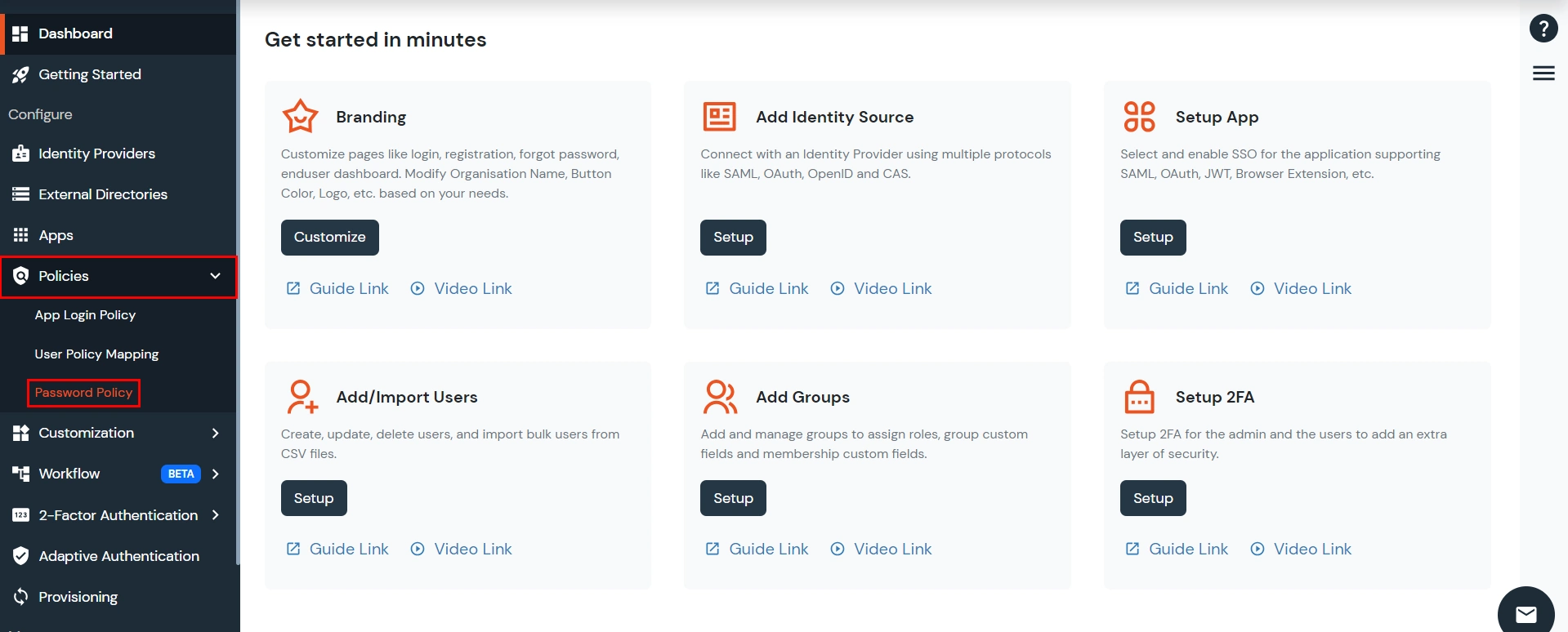Click the Dashboard grid icon
This screenshot has width=1568, height=632.
click(x=20, y=33)
